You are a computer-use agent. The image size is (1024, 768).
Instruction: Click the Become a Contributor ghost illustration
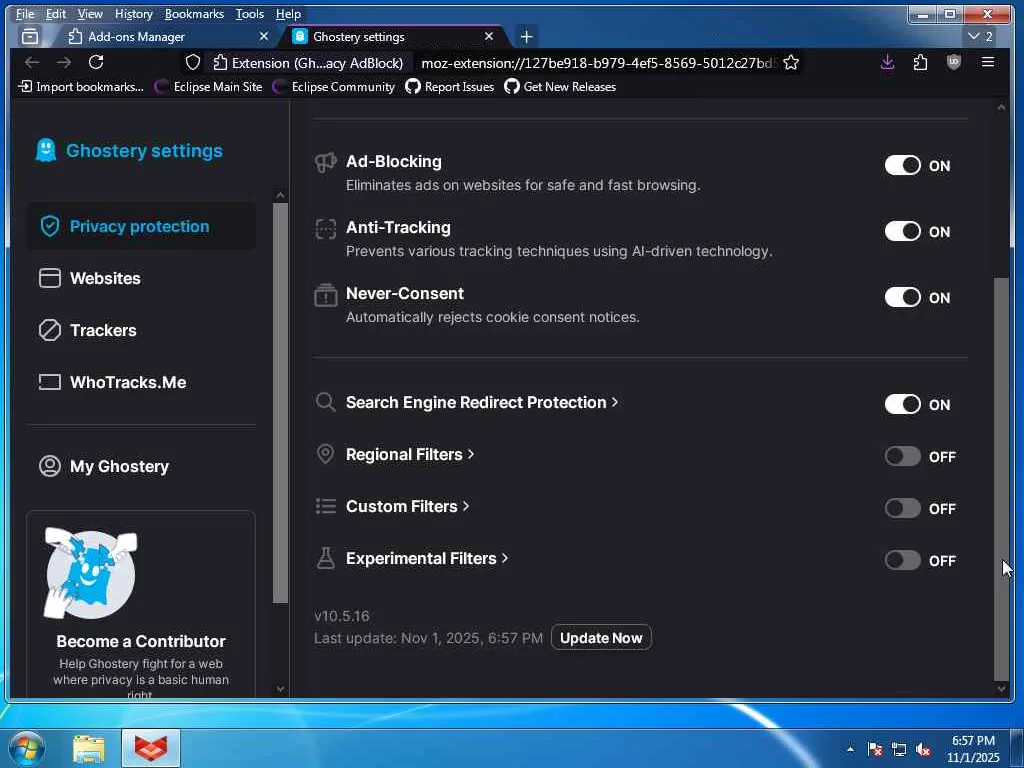pos(90,573)
